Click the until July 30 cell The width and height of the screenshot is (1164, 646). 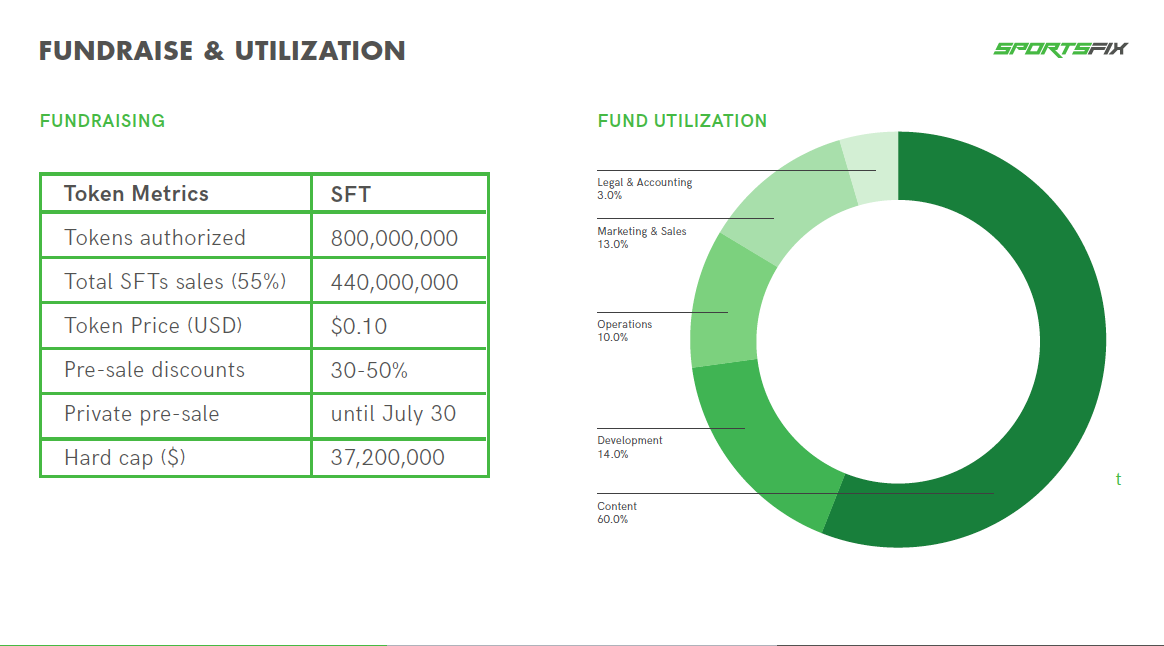tap(399, 414)
